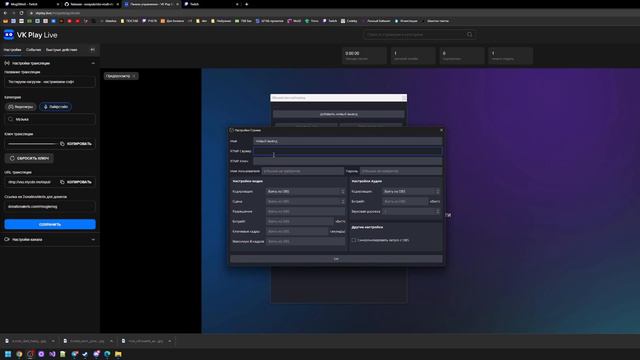
Task: Collapse the left control panel sidebar
Action: pos(93,50)
